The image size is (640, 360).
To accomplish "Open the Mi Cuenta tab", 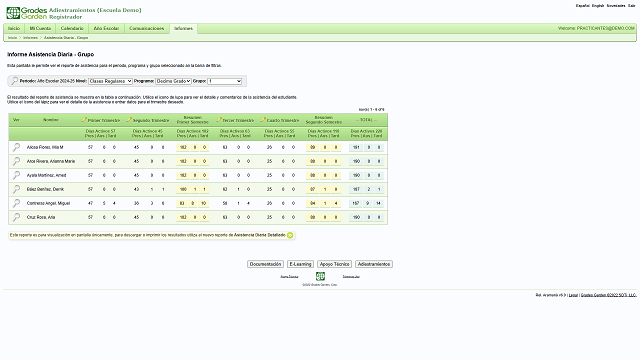I will (40, 28).
